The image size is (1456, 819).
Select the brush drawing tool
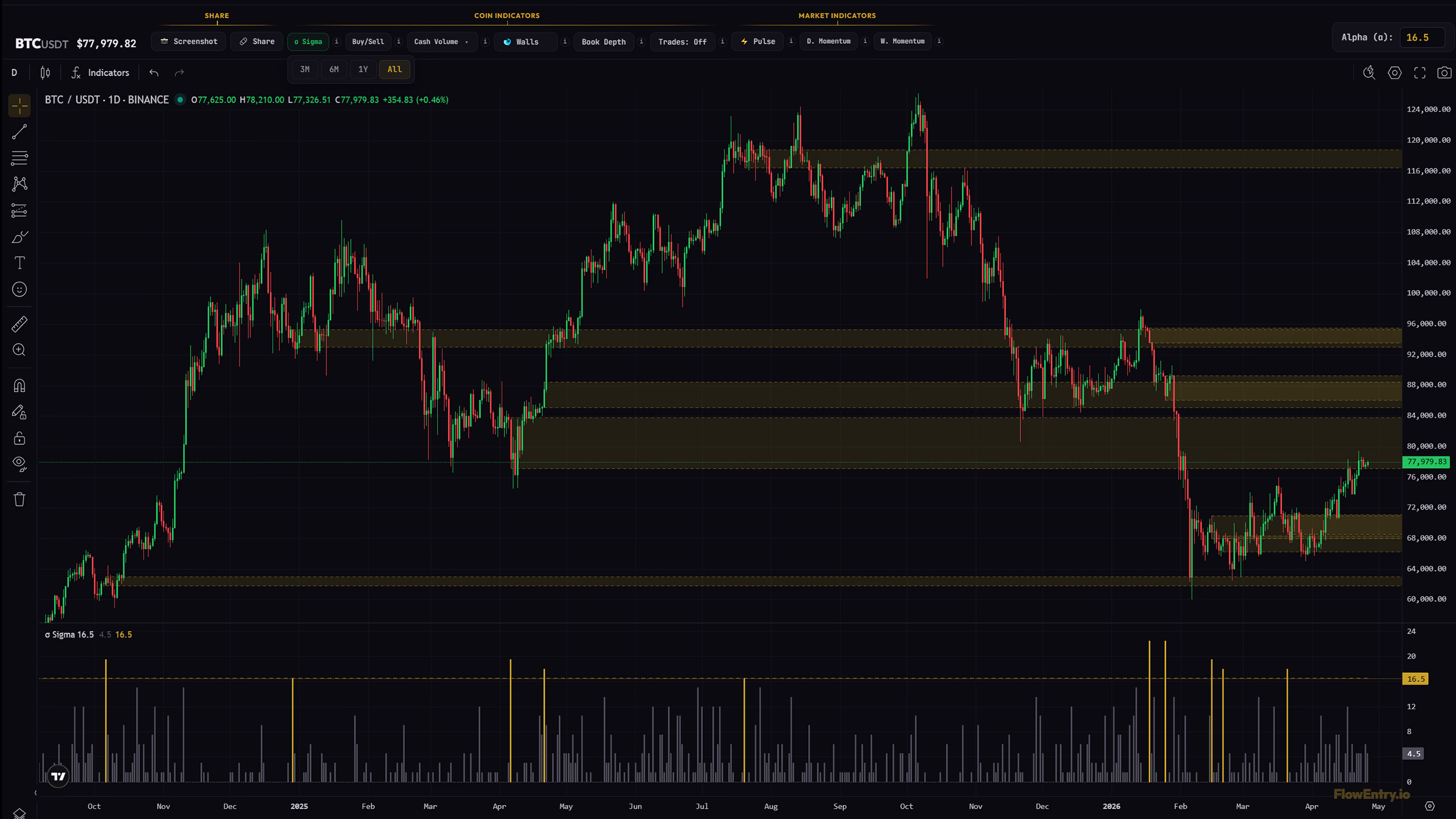pyautogui.click(x=19, y=237)
